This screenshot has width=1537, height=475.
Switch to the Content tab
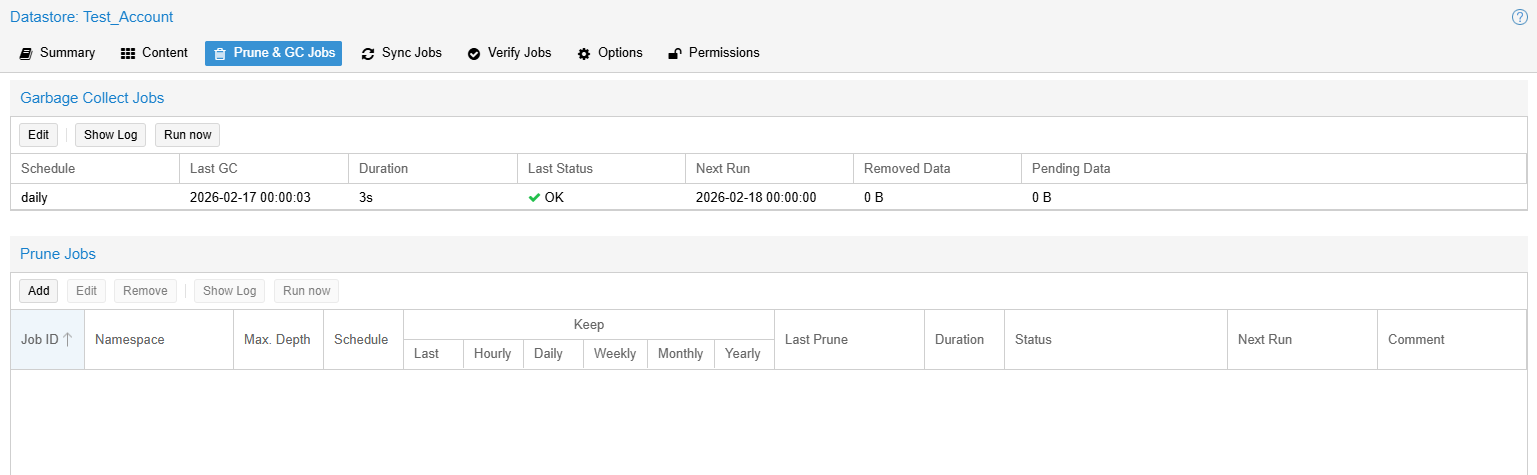click(x=154, y=53)
